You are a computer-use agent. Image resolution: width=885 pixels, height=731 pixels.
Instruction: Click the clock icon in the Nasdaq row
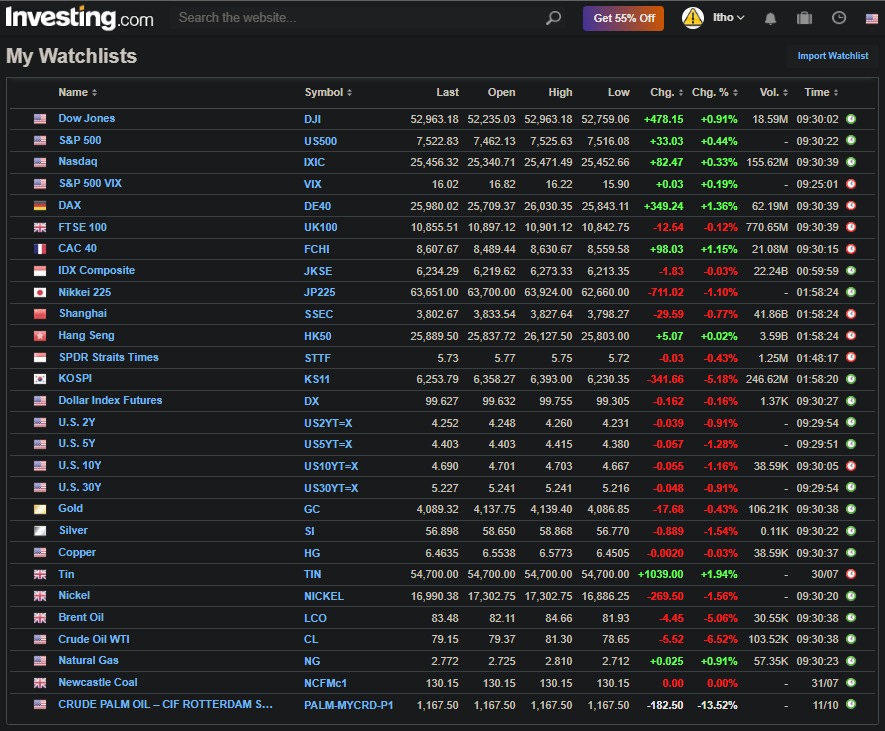point(851,162)
